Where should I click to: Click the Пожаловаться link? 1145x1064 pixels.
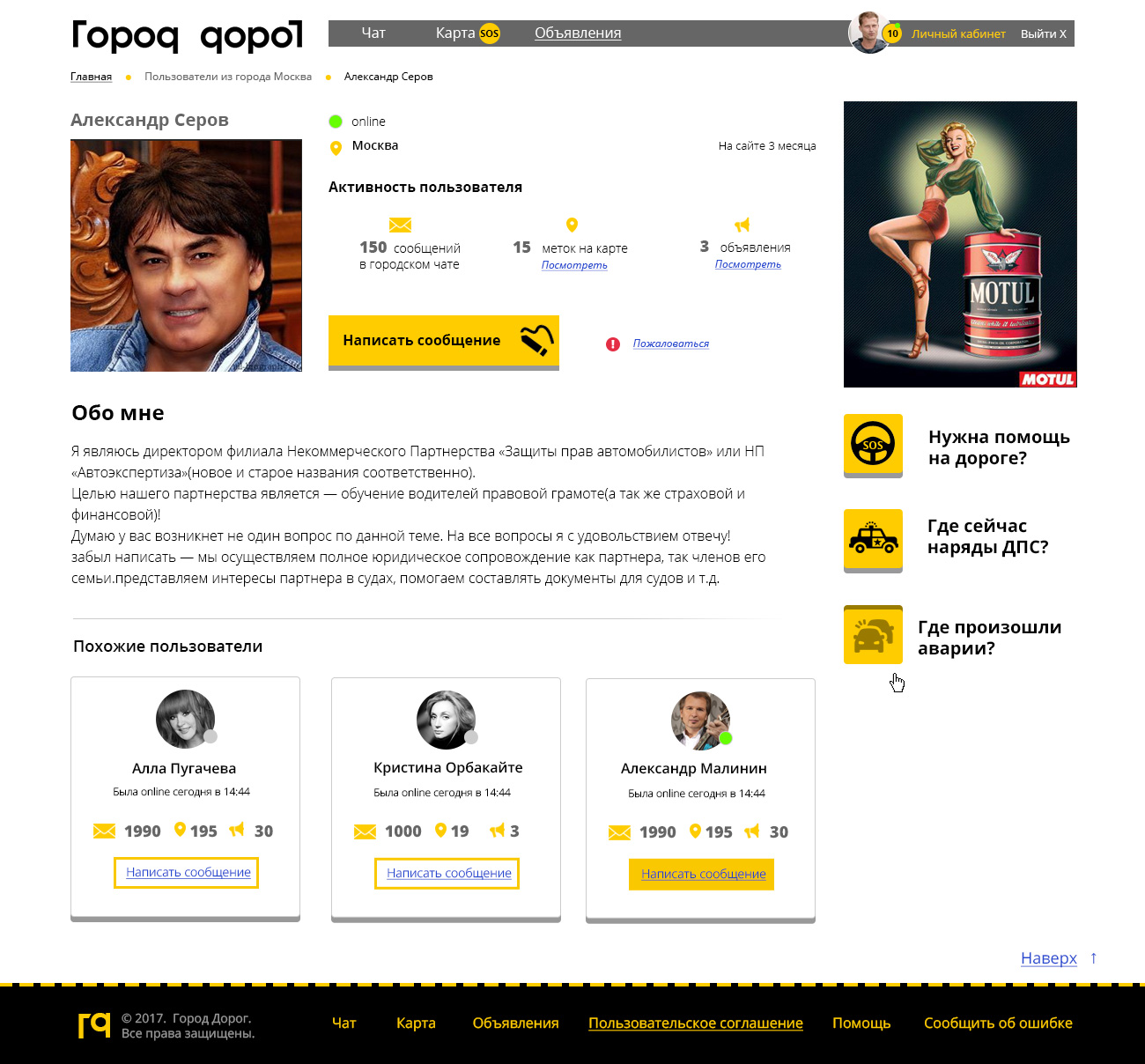[x=671, y=344]
